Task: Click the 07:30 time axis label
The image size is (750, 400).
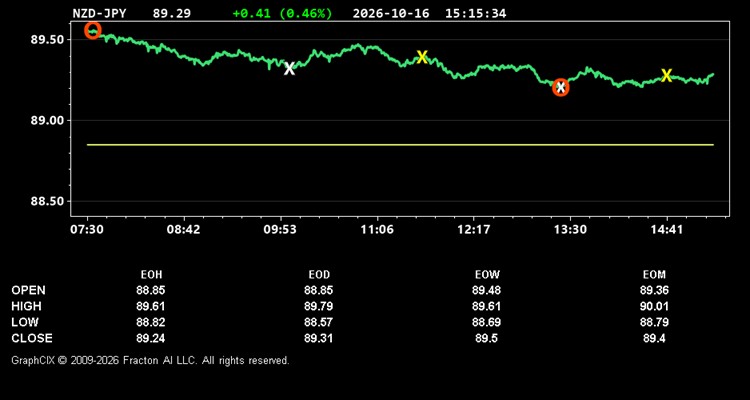Action: tap(87, 230)
